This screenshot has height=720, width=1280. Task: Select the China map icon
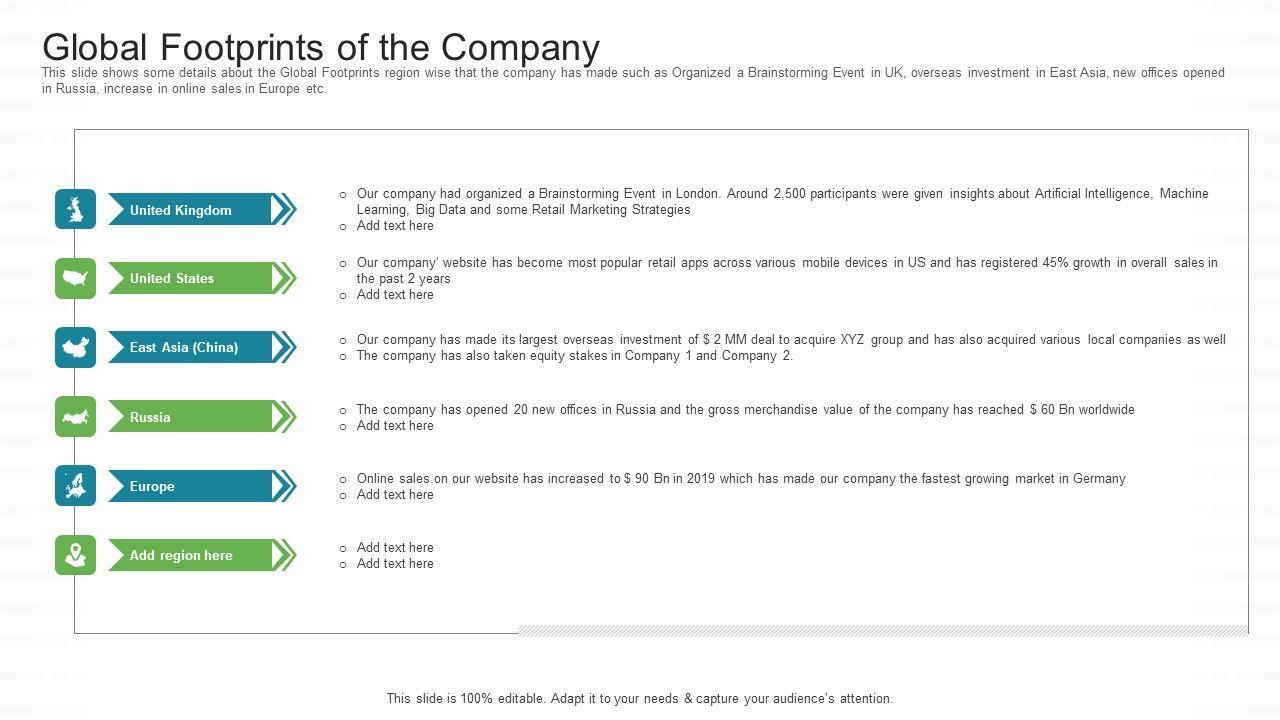click(x=75, y=347)
